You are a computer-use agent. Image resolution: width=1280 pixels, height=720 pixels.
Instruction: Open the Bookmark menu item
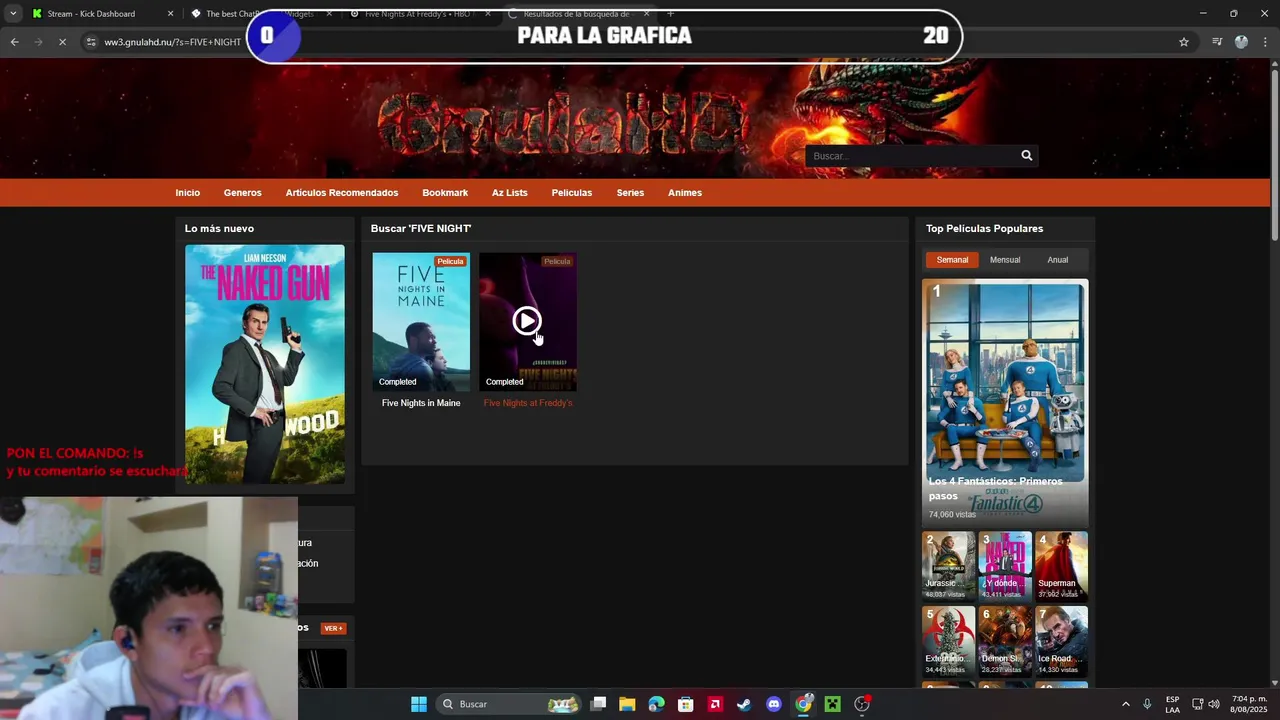[445, 193]
